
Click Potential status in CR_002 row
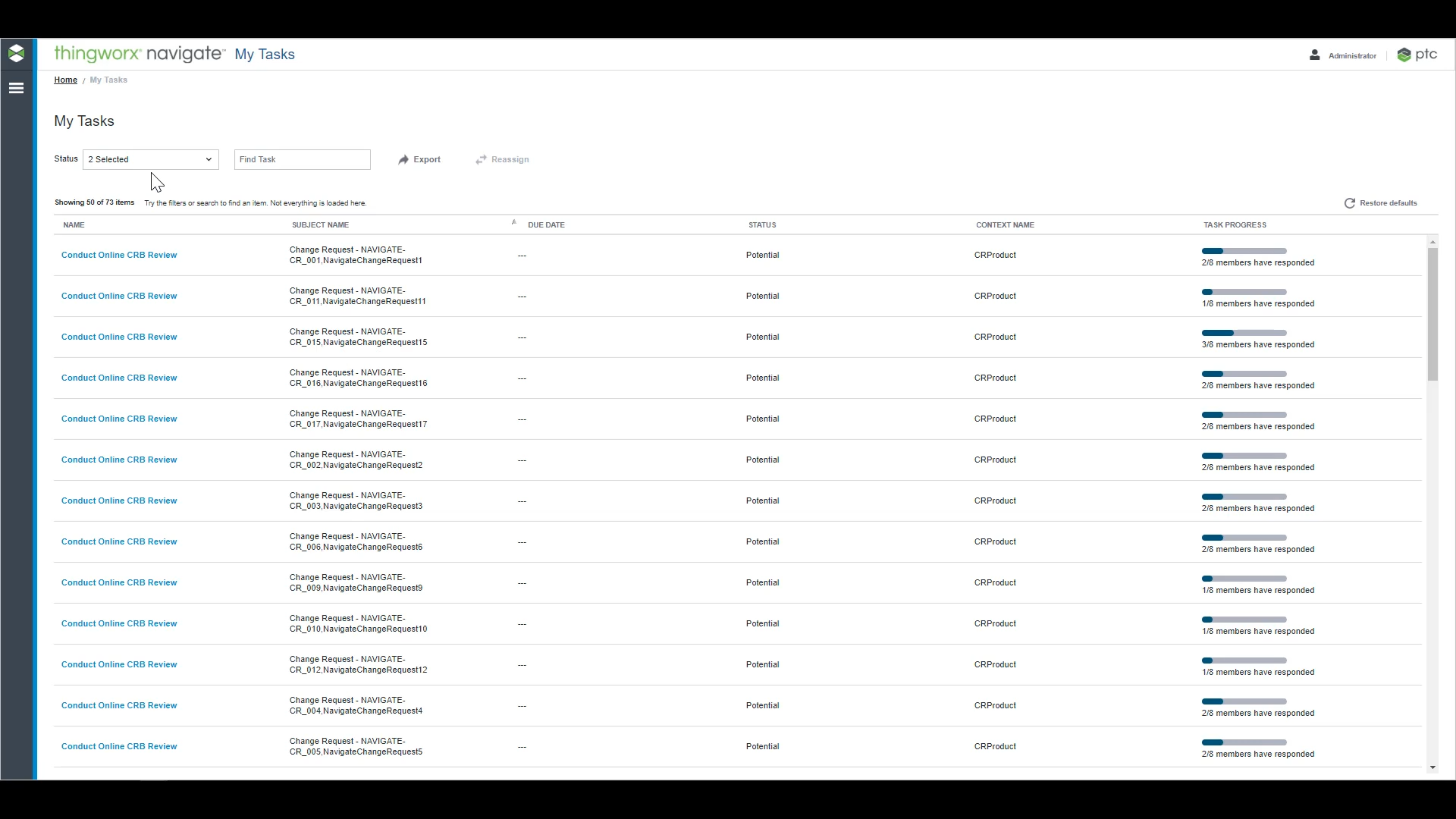(762, 460)
